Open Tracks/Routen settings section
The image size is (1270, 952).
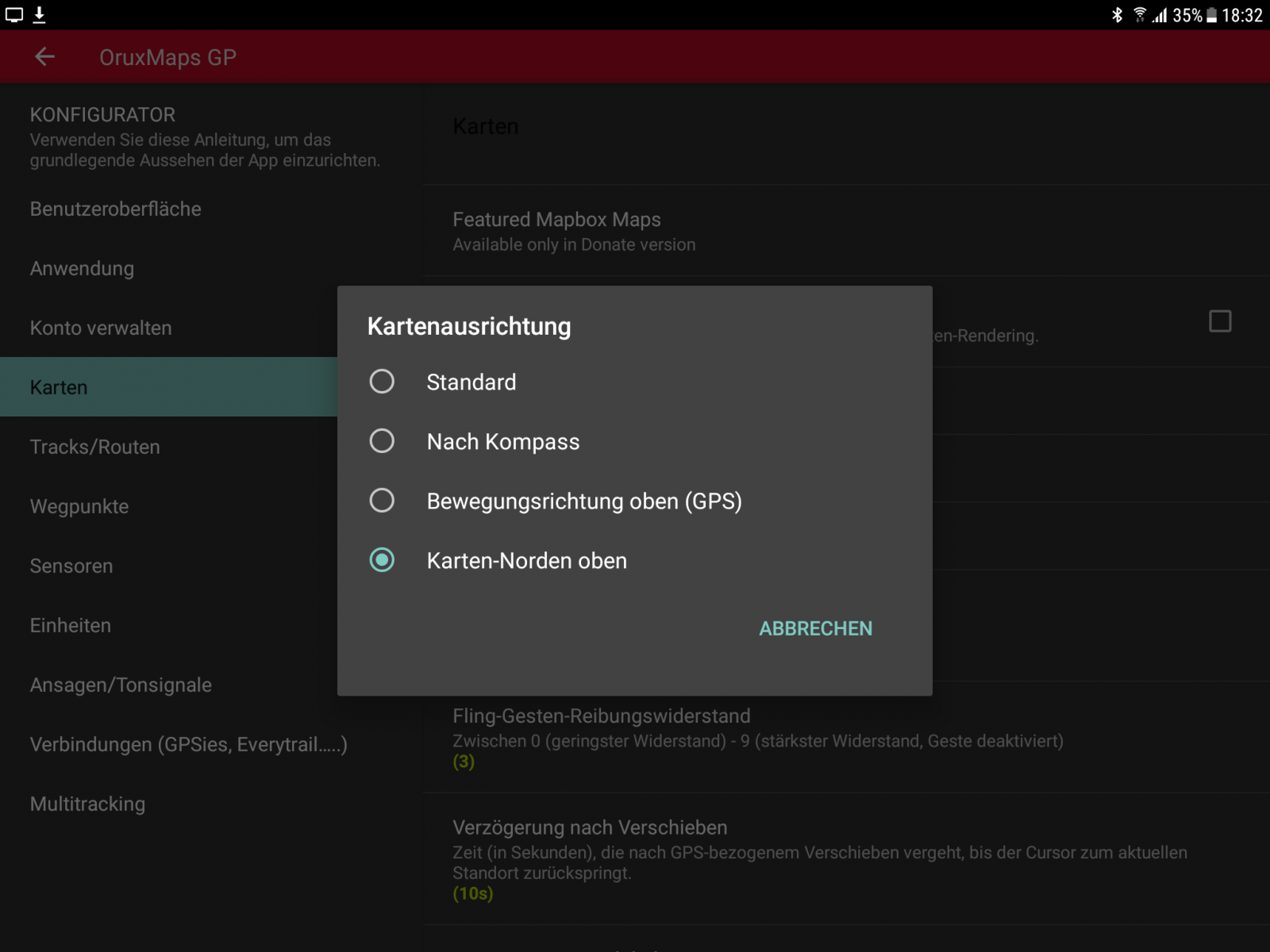pos(95,447)
